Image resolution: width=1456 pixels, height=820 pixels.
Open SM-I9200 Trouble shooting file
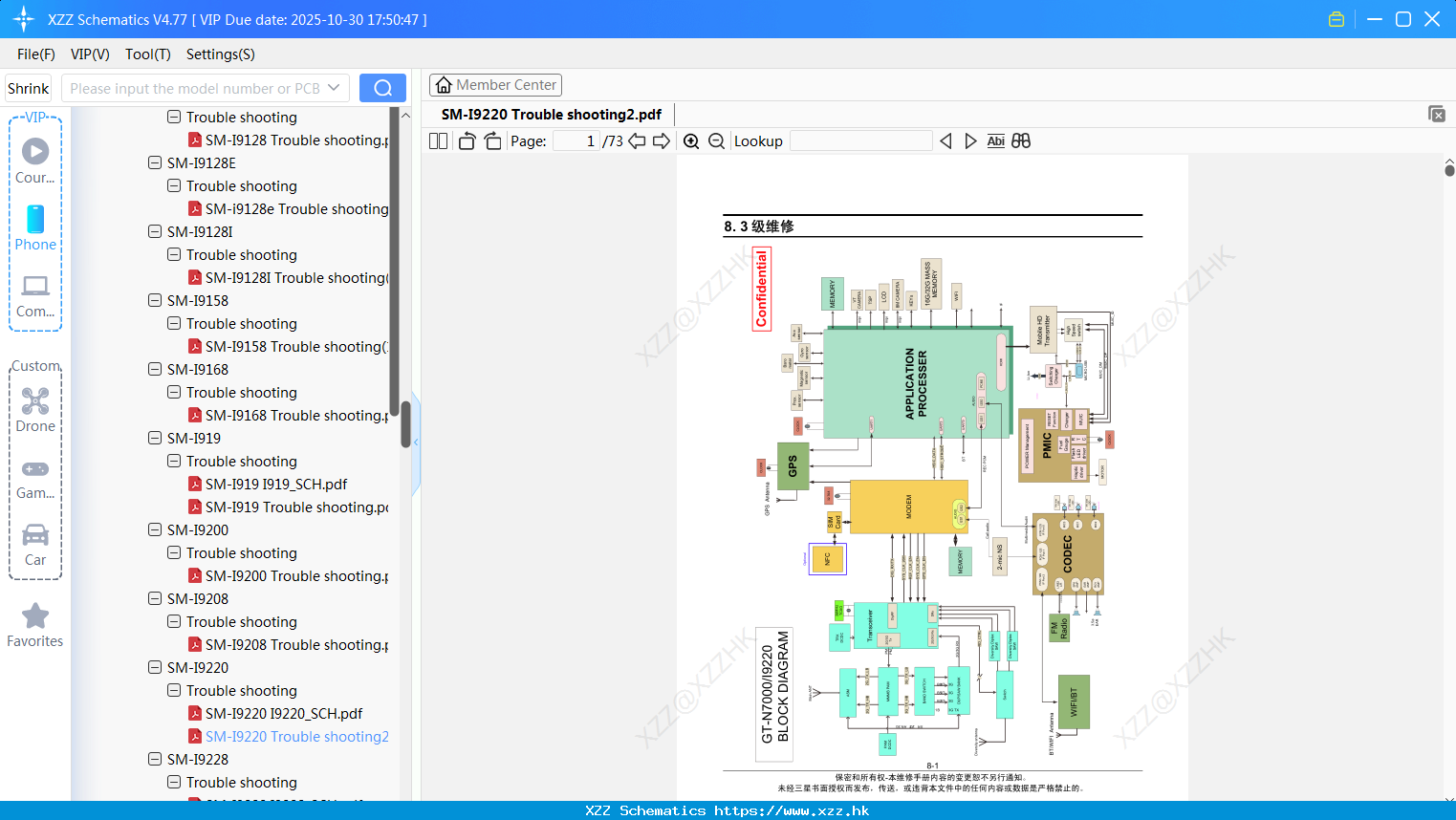(288, 575)
